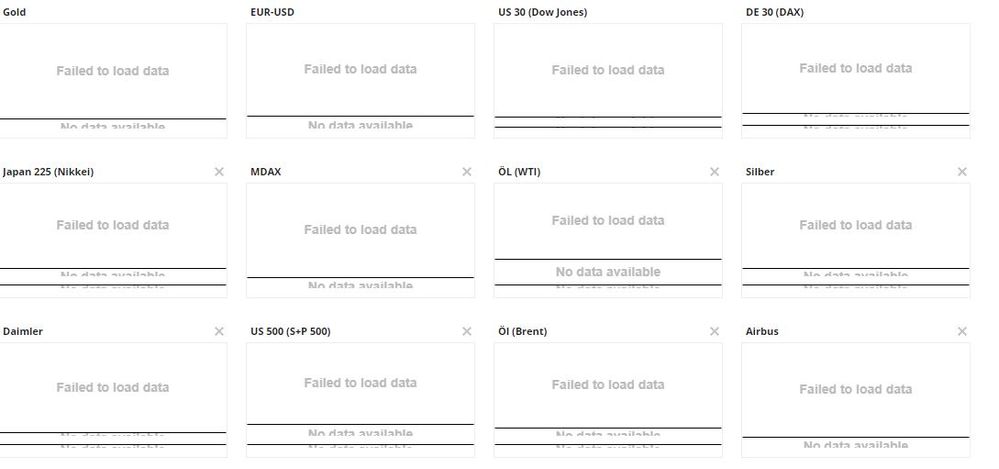999x469 pixels.
Task: Remove the US 500 (S+P 500) widget
Action: (467, 331)
